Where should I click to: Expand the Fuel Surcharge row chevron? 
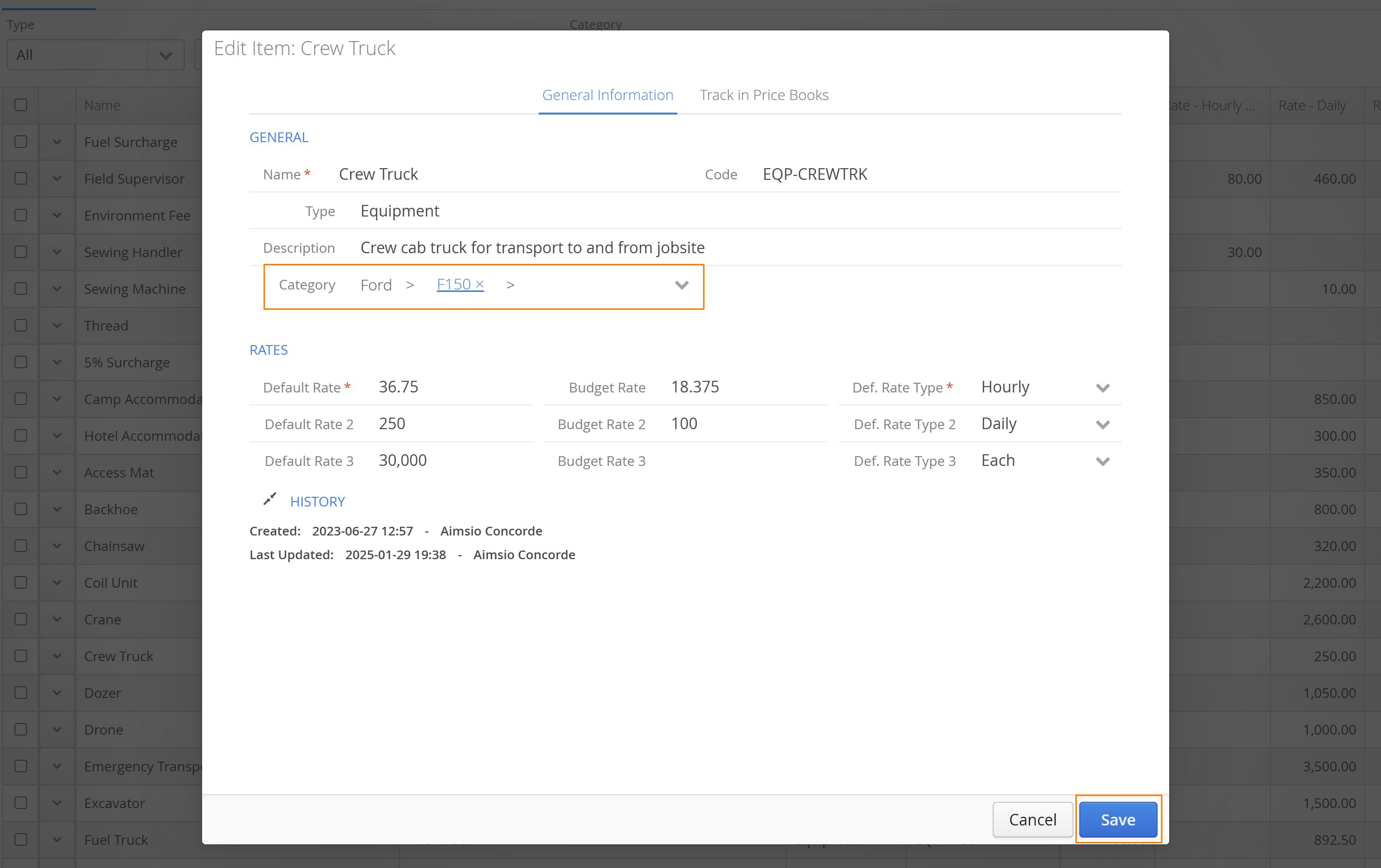point(57,142)
